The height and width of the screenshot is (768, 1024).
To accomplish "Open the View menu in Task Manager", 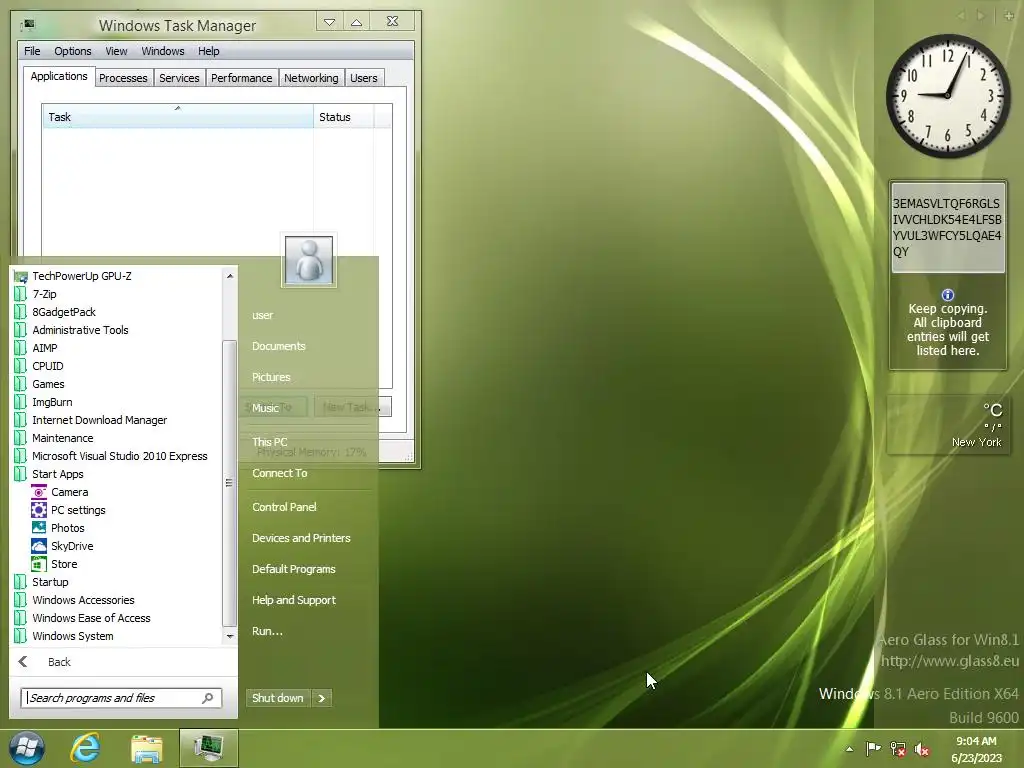I will [116, 51].
